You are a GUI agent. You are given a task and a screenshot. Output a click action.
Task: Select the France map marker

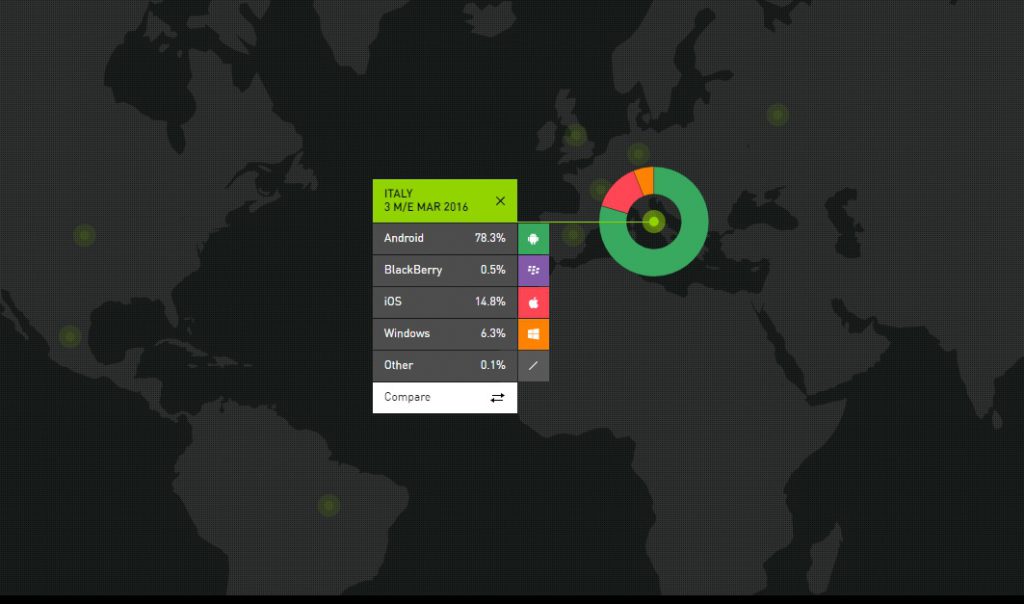point(600,191)
